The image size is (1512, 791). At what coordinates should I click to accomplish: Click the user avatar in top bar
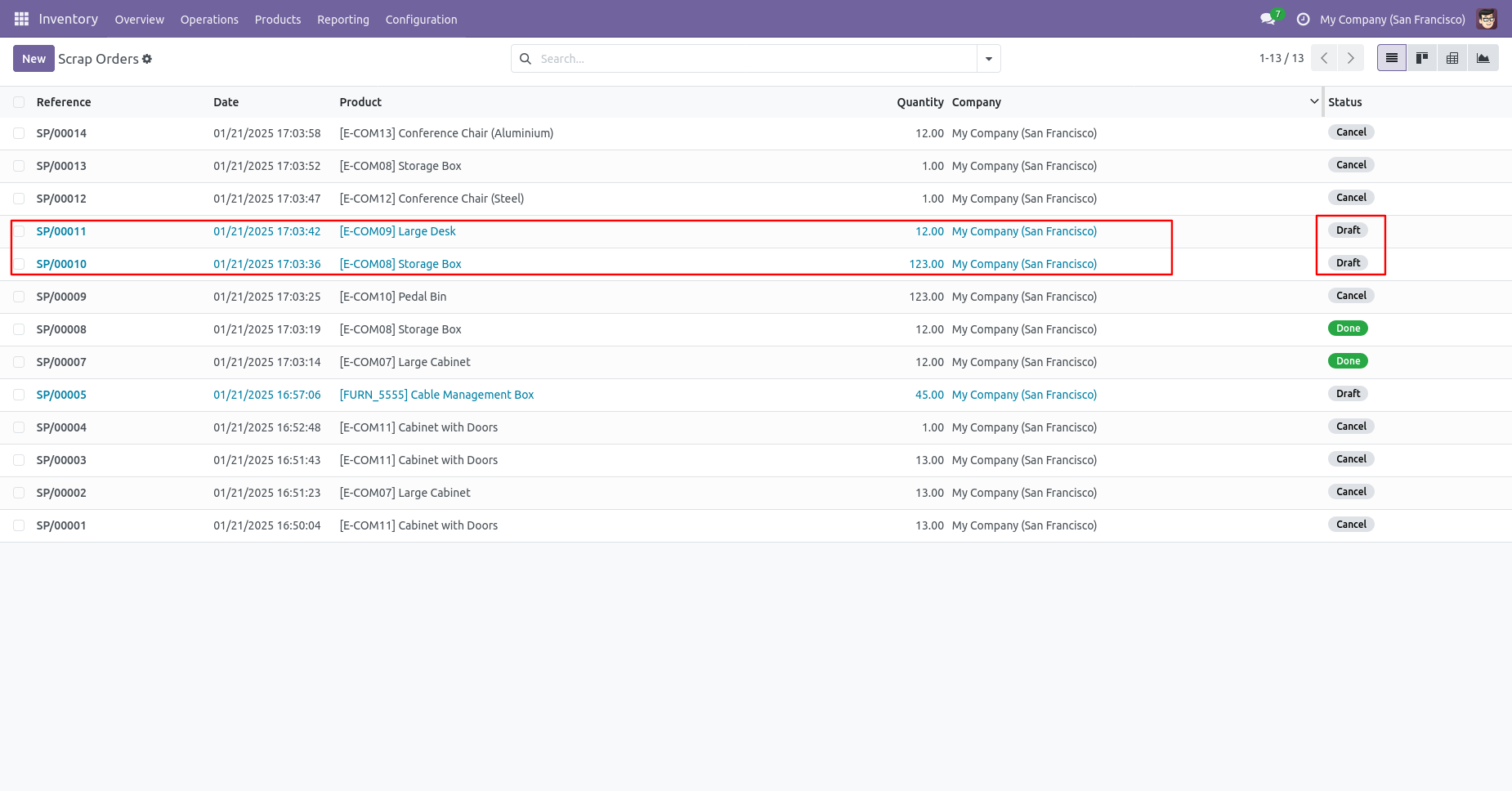[1486, 19]
